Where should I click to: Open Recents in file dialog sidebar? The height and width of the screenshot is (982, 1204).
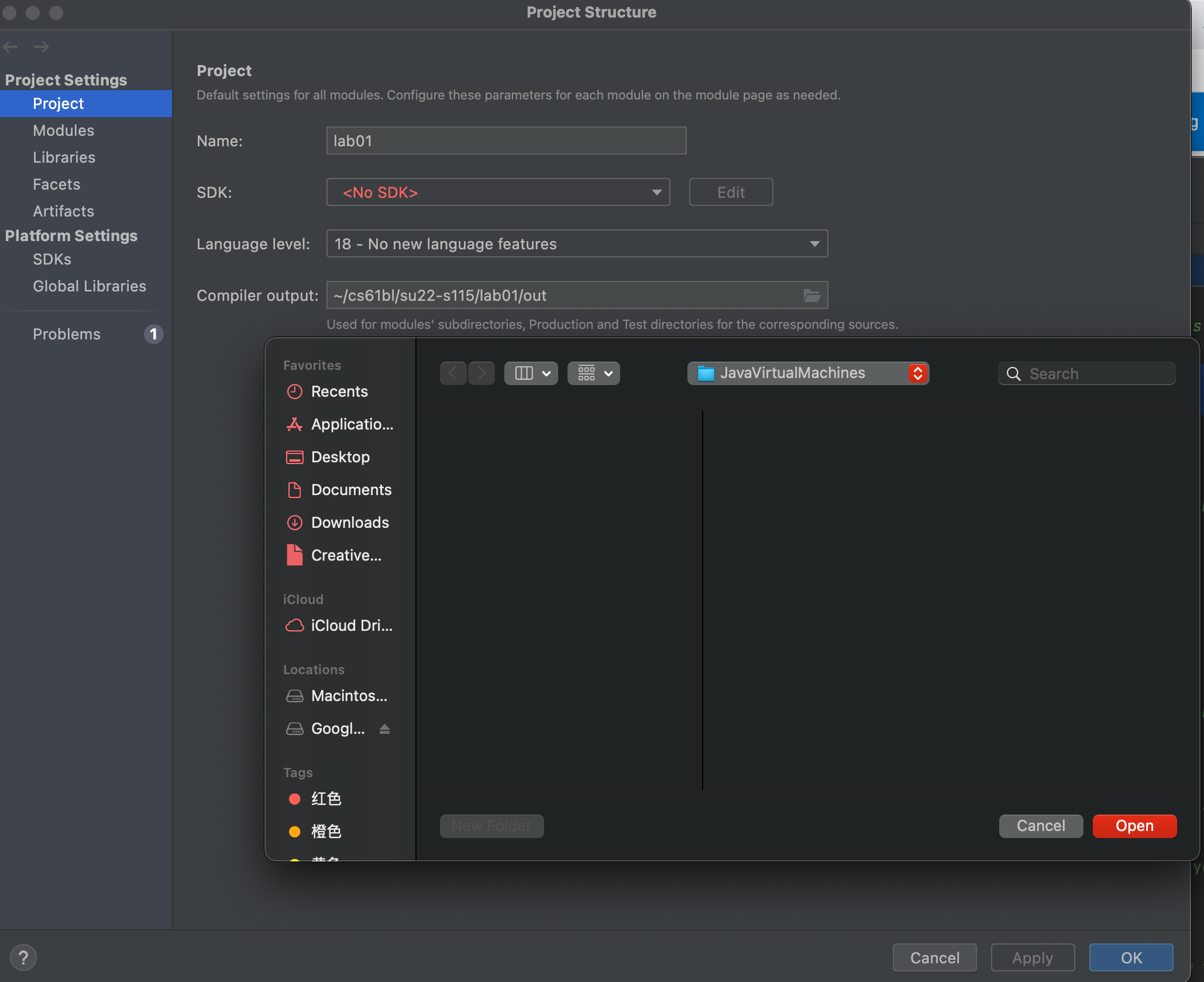pos(339,392)
